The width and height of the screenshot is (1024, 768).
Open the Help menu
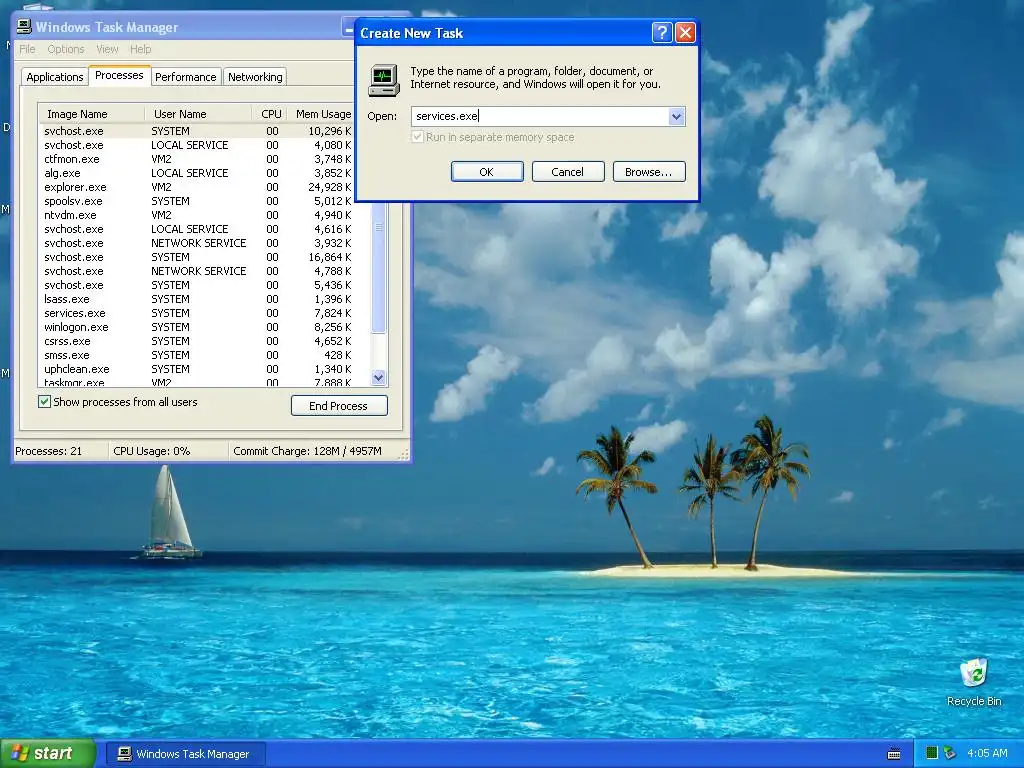click(x=140, y=49)
